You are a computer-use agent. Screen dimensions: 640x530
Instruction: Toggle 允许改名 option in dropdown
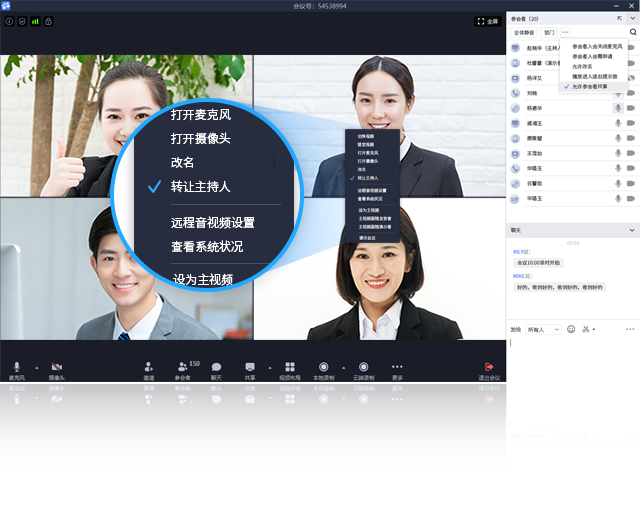click(582, 66)
